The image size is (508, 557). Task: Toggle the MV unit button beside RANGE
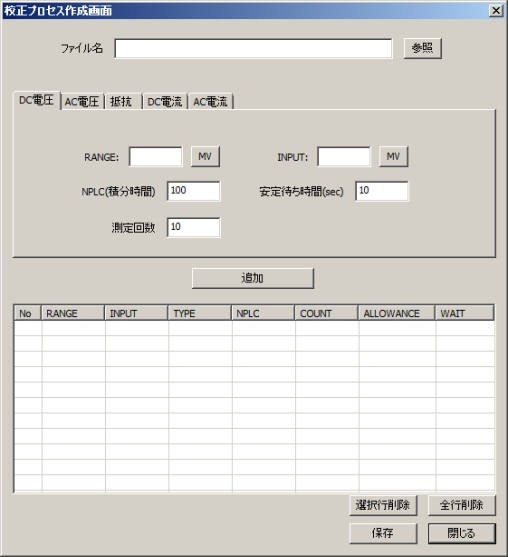205,157
